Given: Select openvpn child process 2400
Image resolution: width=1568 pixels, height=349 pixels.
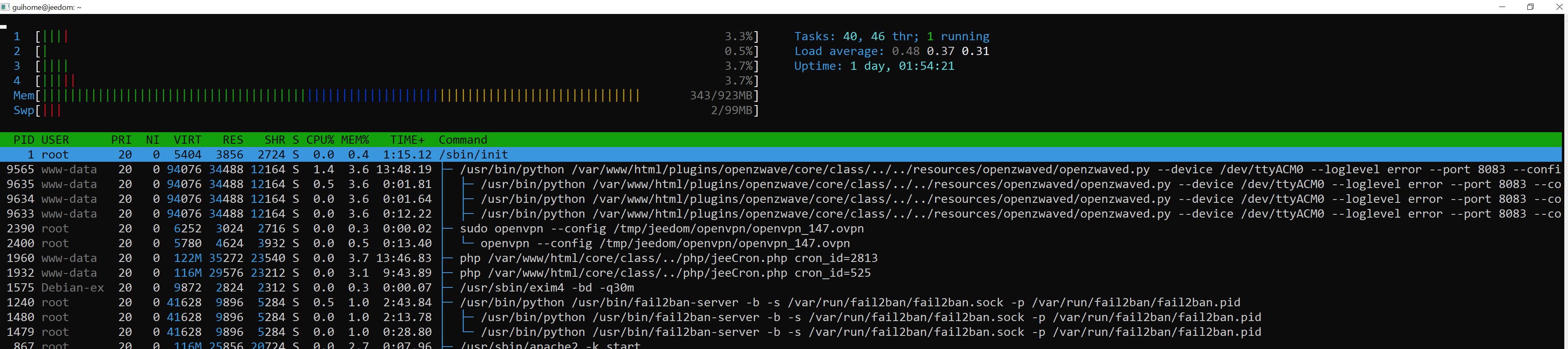Looking at the screenshot, I should tap(782, 243).
